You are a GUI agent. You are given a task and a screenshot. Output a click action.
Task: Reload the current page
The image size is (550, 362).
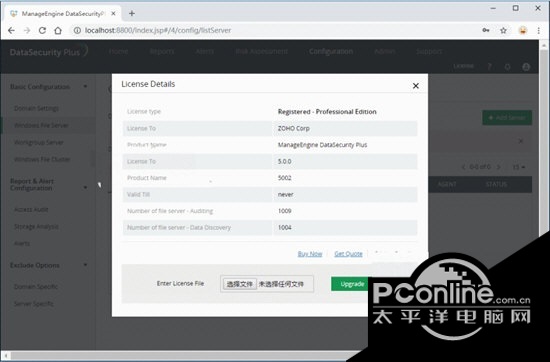tap(42, 31)
